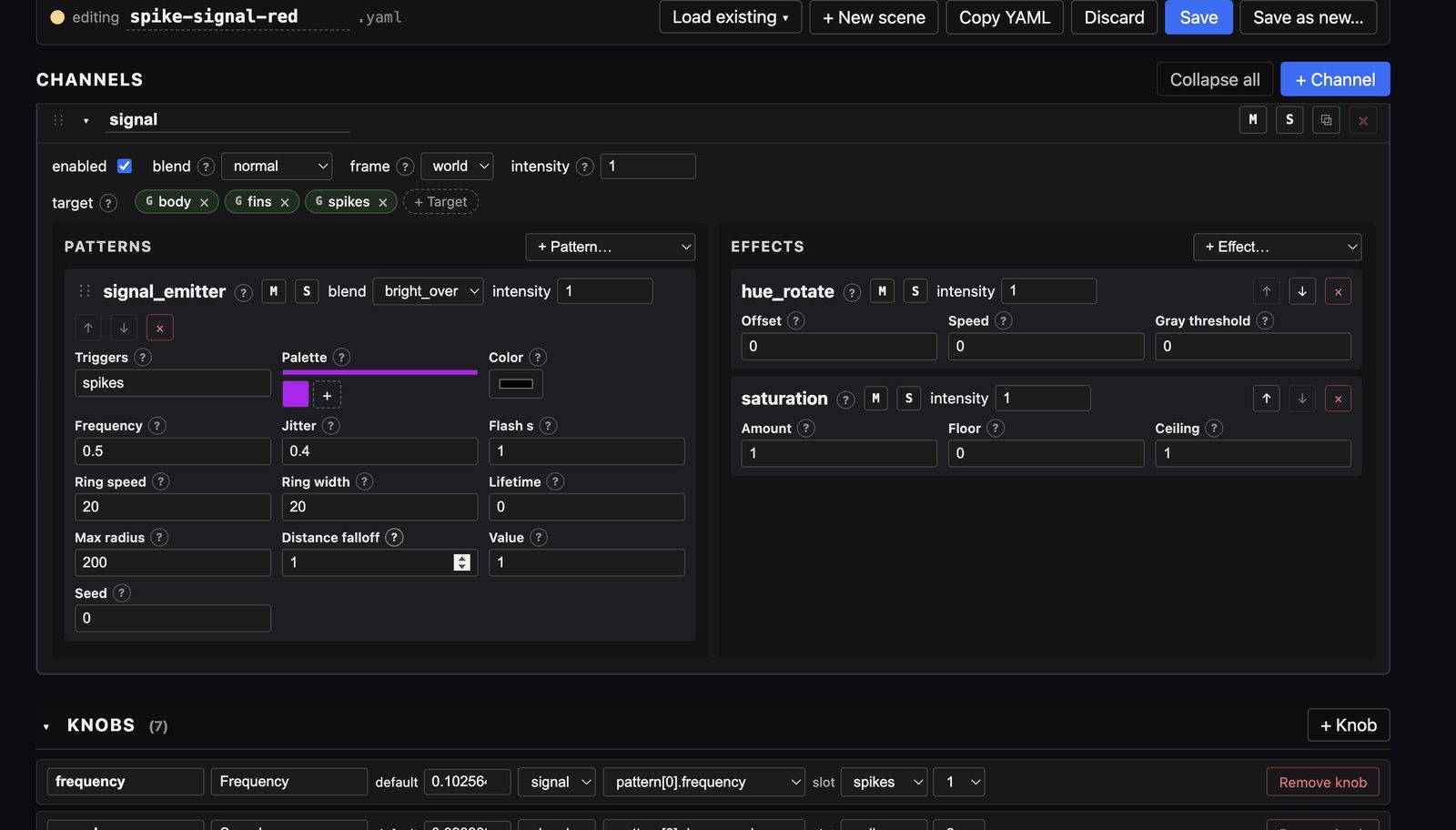Collapse the KNOBS section
The height and width of the screenshot is (830, 1456).
(46, 726)
